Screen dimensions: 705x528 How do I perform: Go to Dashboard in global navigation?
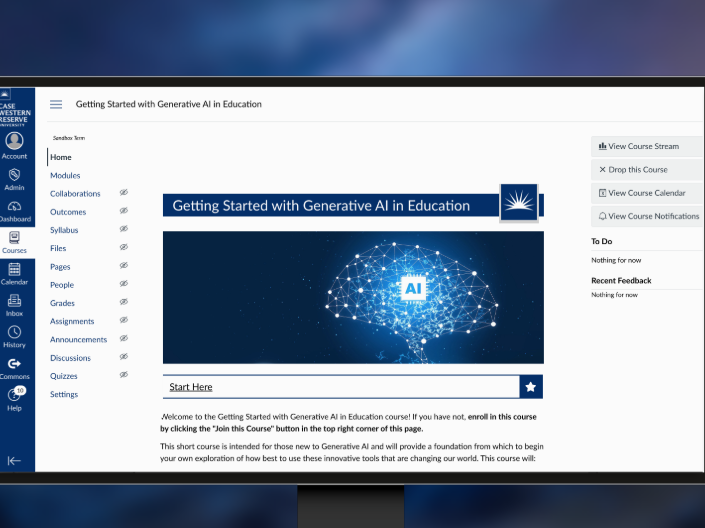15,211
